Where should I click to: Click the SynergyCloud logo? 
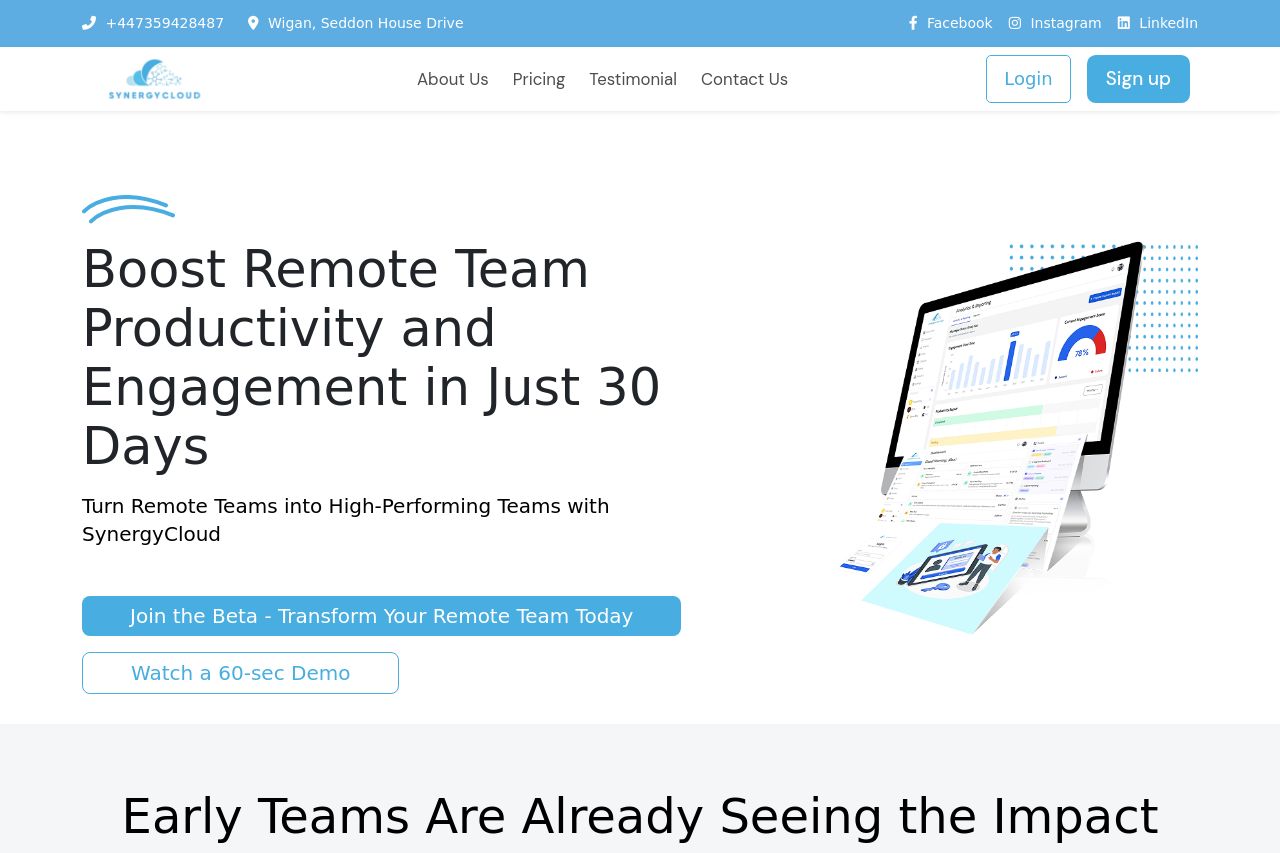pos(155,79)
